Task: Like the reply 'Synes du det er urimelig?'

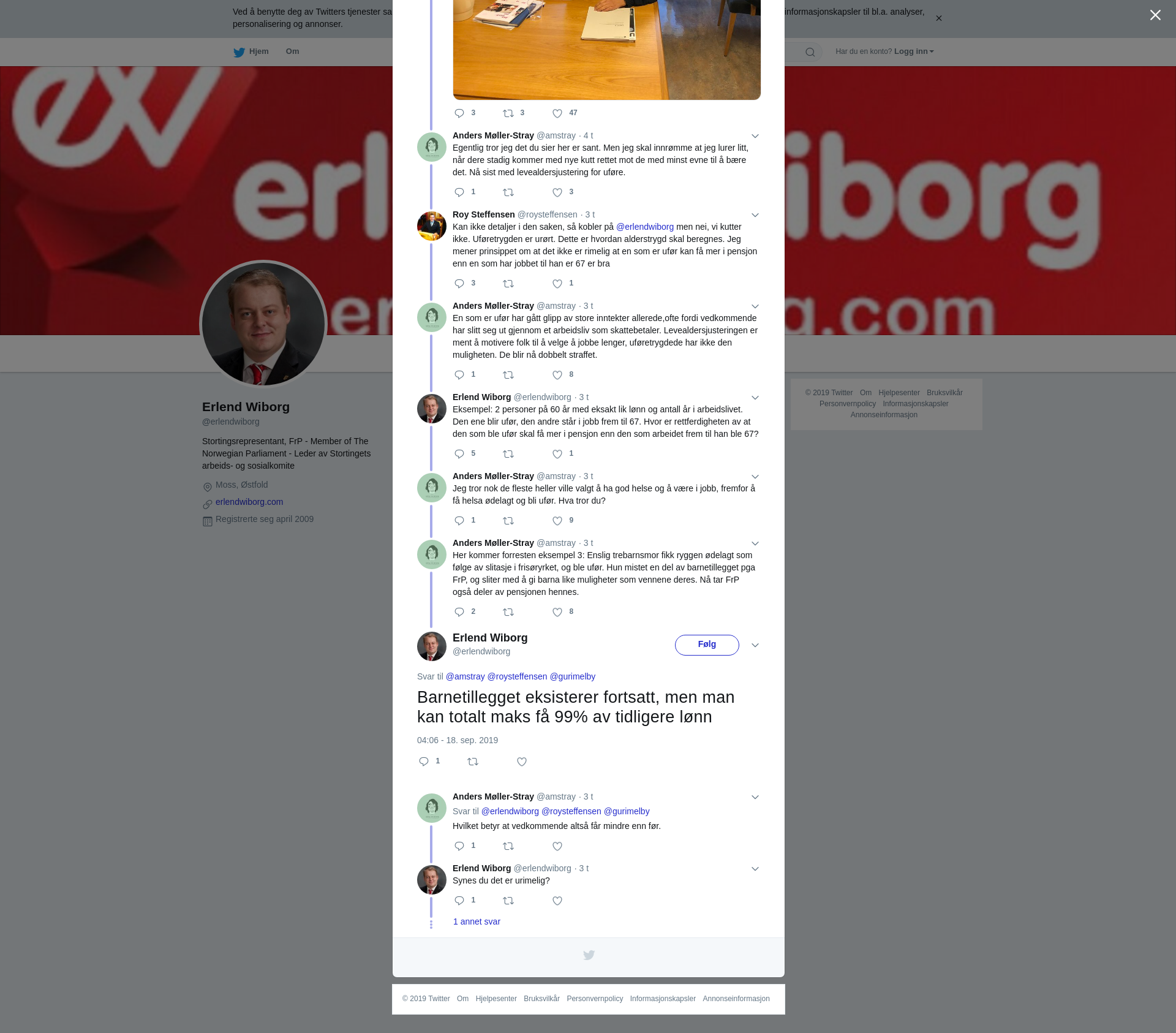Action: point(557,901)
